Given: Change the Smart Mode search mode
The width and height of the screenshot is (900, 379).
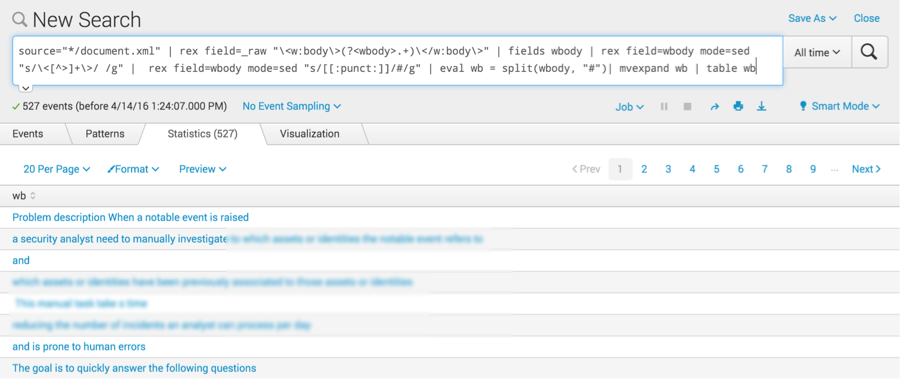Looking at the screenshot, I should [839, 106].
